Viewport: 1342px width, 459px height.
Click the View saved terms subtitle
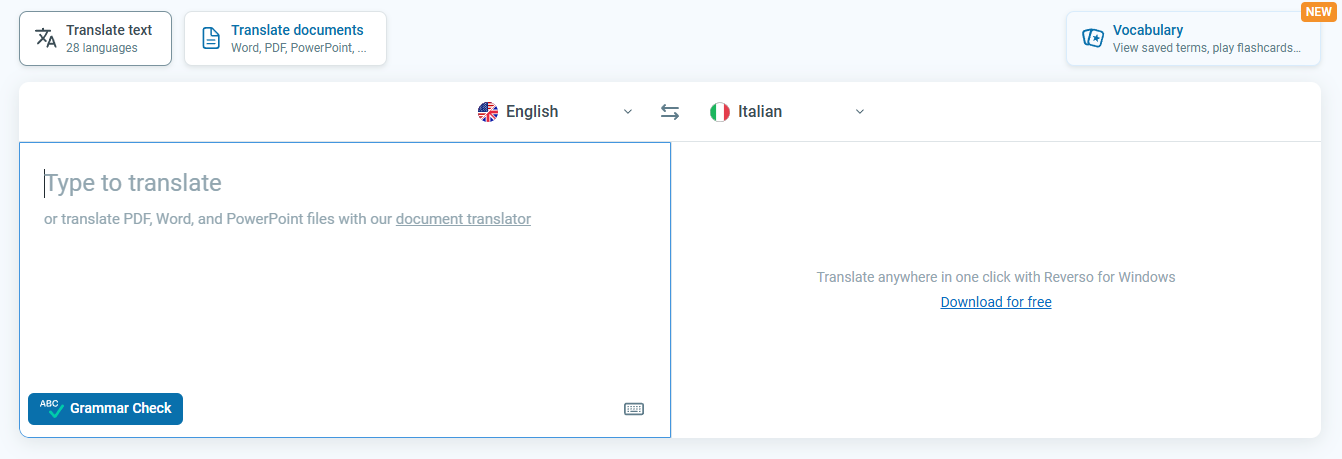(x=1207, y=48)
